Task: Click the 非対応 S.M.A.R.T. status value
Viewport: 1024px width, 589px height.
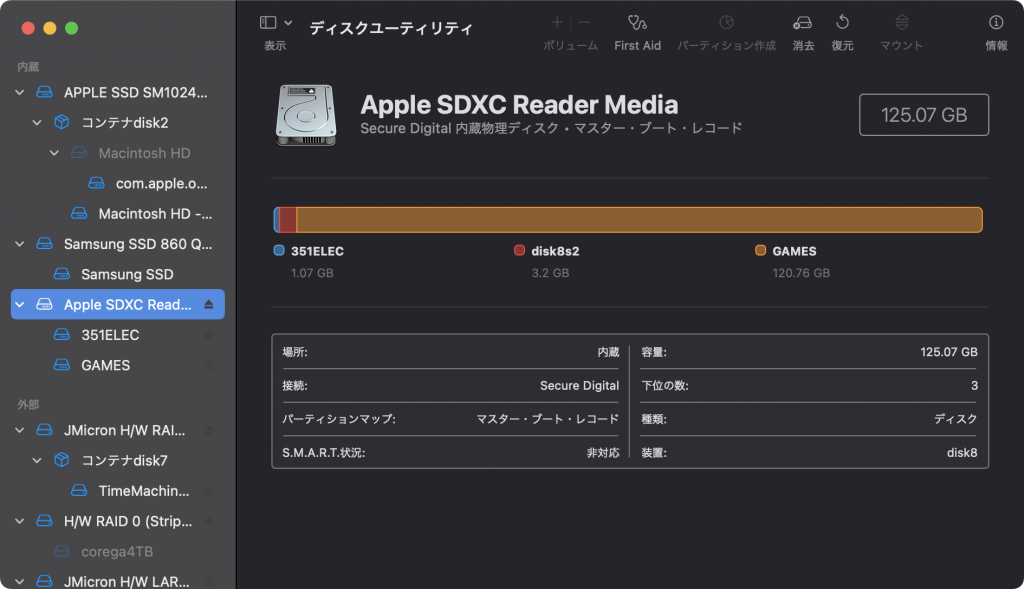Action: point(603,453)
